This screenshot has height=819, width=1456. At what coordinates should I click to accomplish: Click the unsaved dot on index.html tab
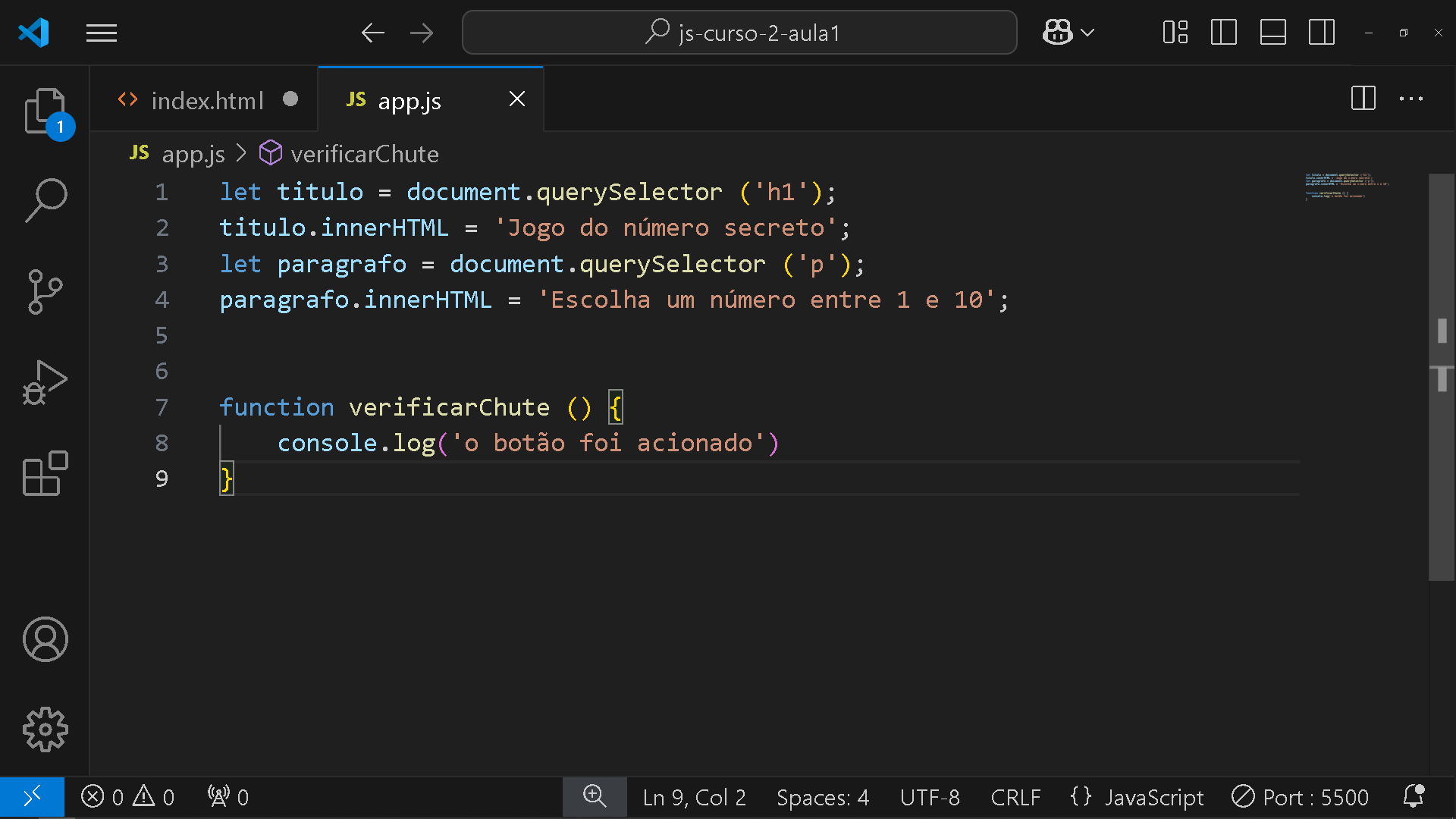290,99
